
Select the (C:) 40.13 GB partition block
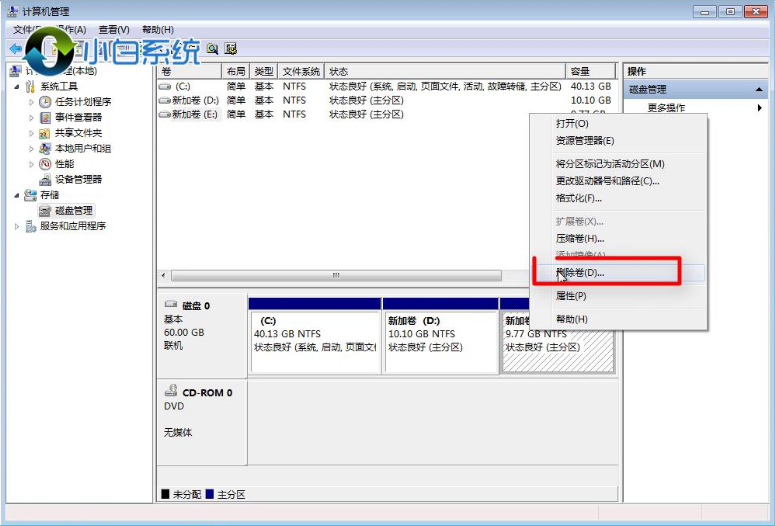point(315,336)
